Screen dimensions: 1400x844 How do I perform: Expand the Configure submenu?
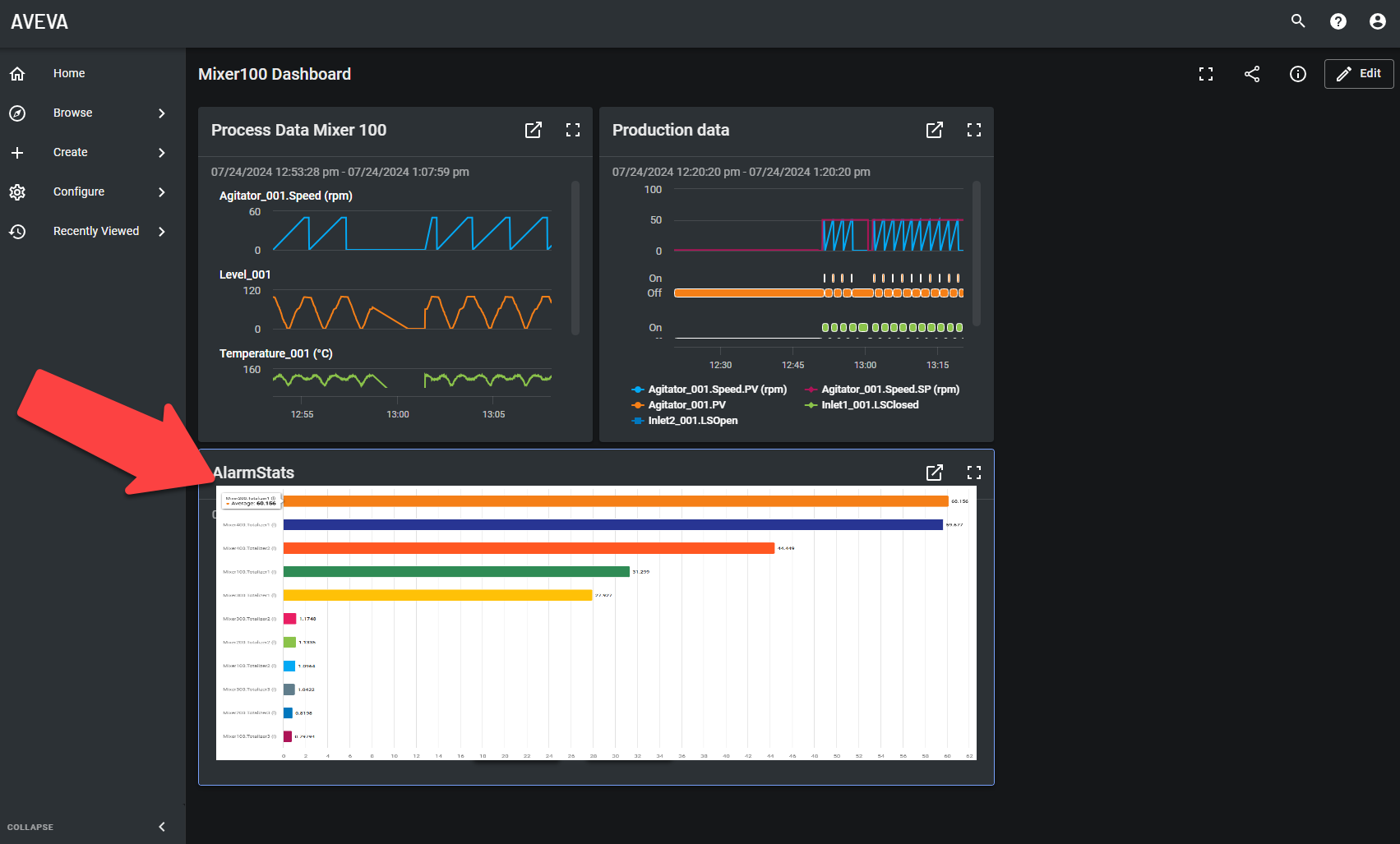click(162, 192)
